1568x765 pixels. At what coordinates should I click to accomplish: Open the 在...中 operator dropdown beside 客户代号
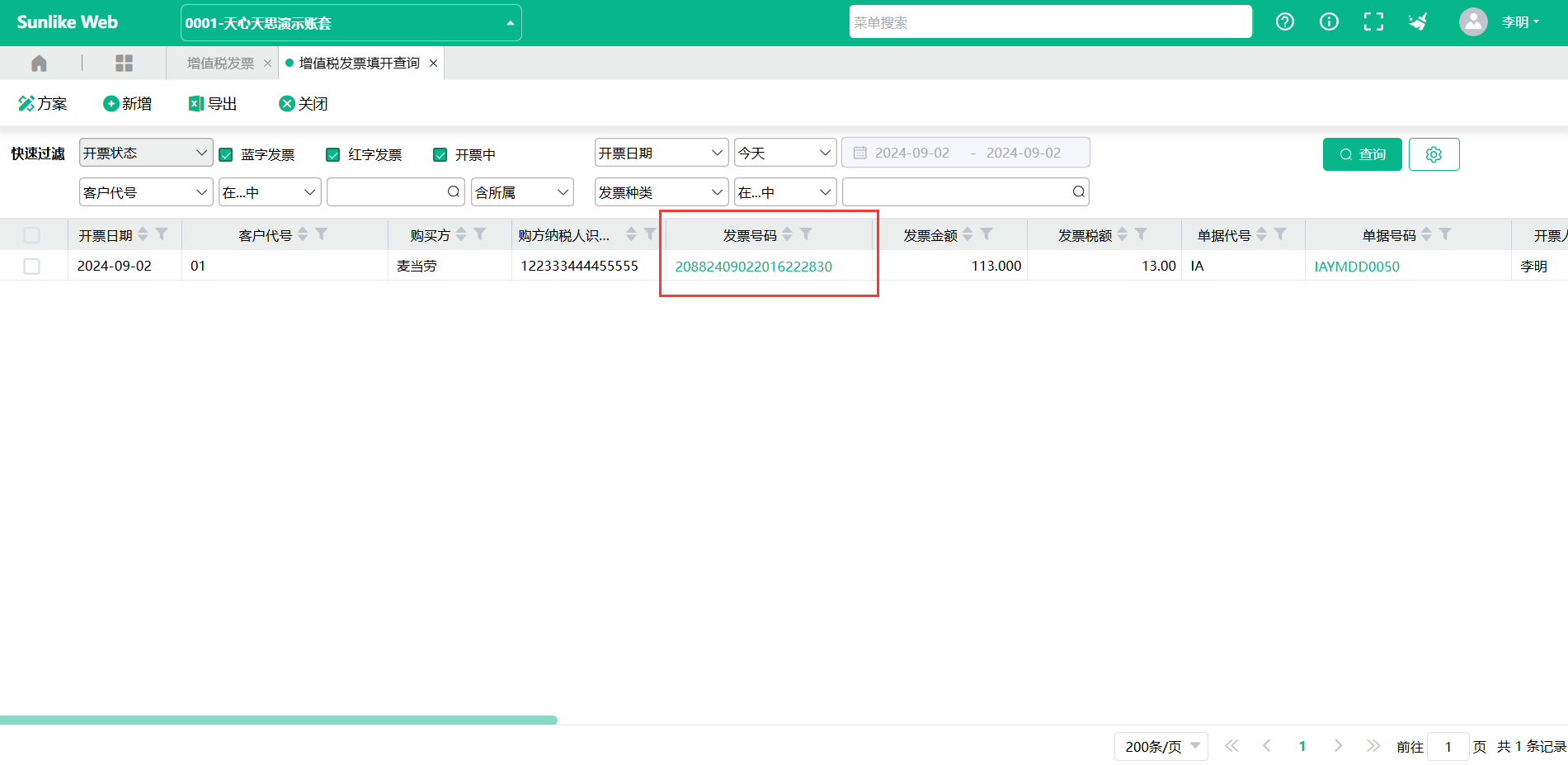[270, 192]
